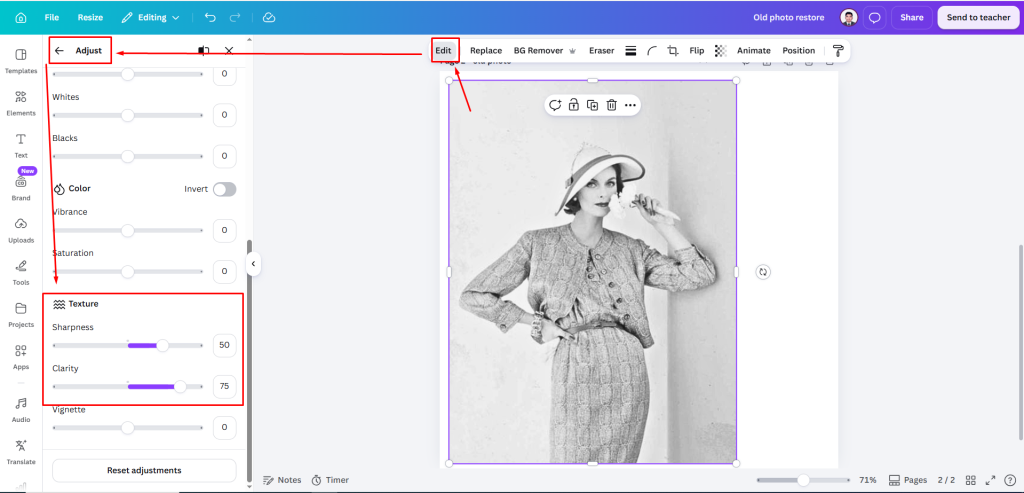The height and width of the screenshot is (493, 1024).
Task: Click the 'Old photo restore' title
Action: tap(788, 18)
